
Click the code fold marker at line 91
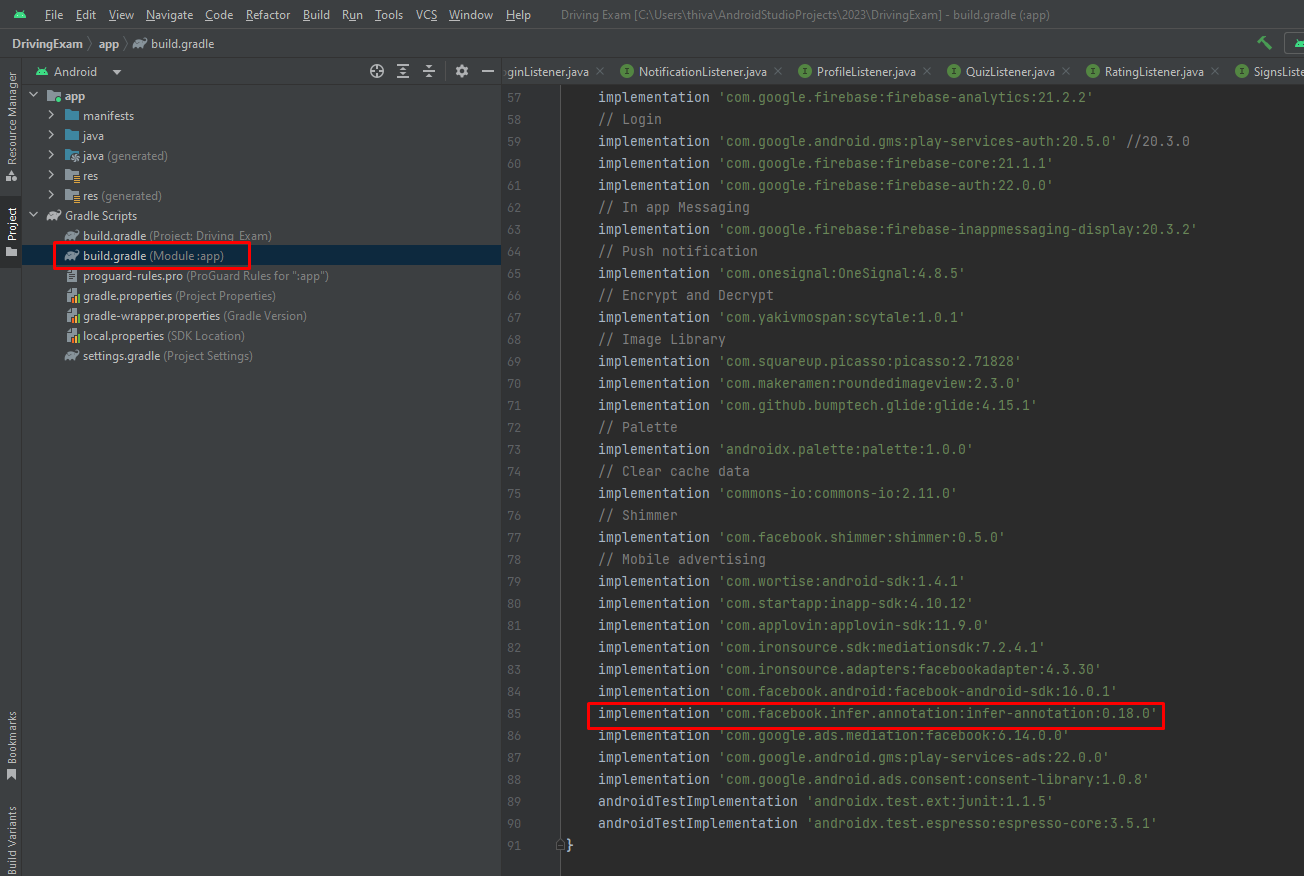[559, 845]
